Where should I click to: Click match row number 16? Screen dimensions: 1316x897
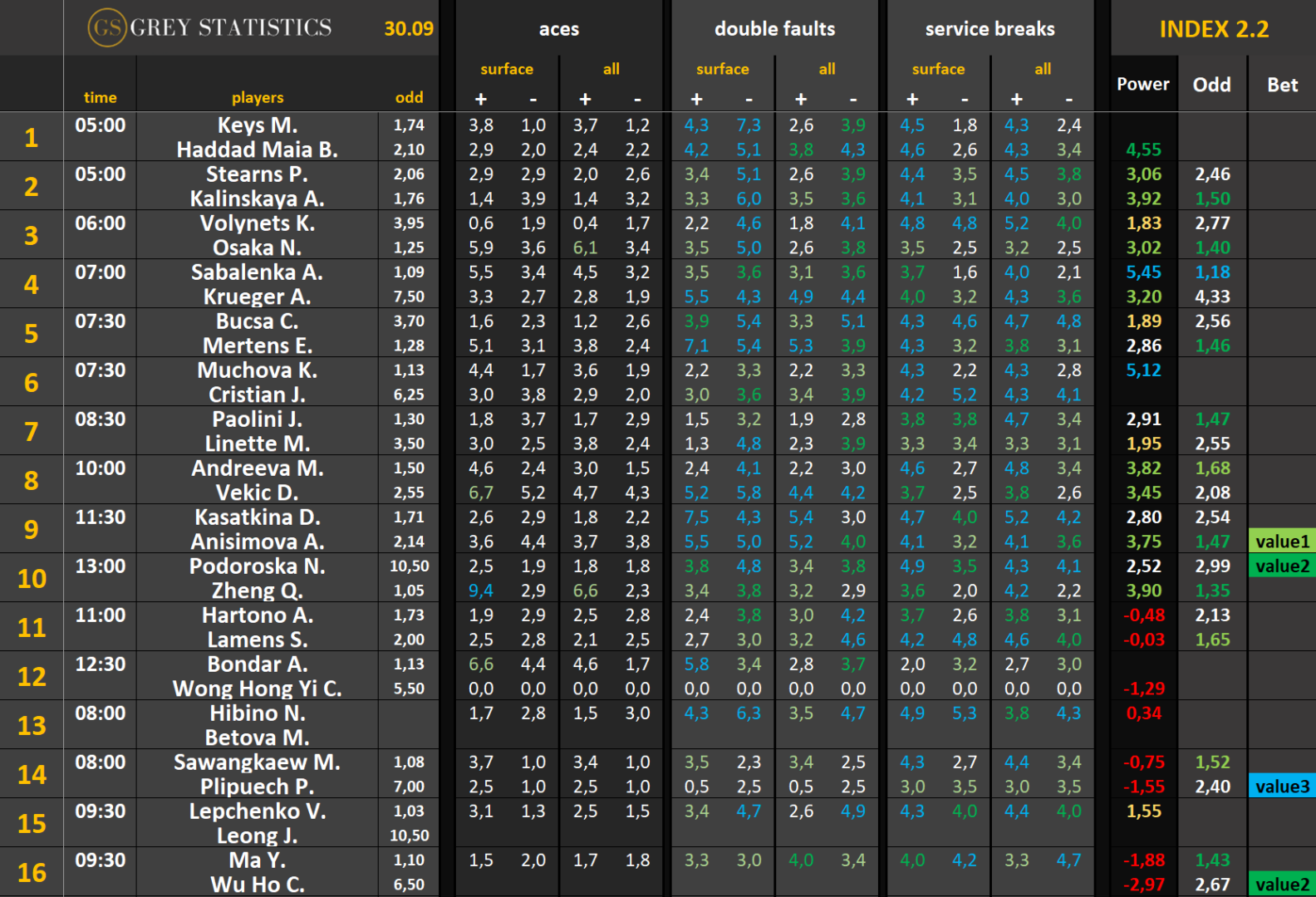point(32,872)
